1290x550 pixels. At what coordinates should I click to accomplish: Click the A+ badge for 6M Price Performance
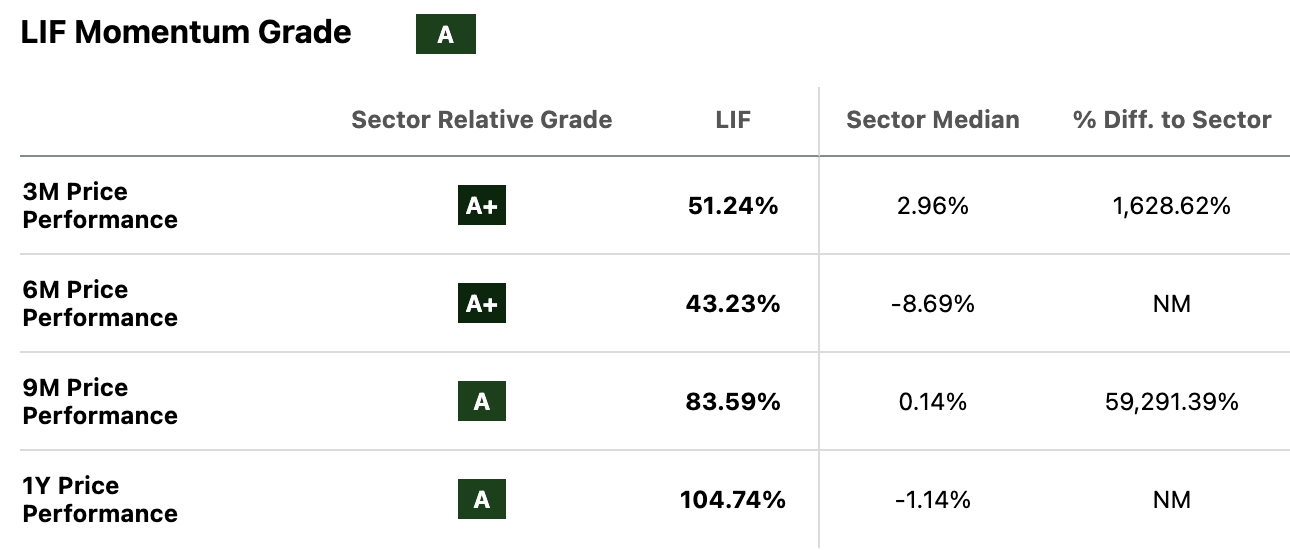click(x=481, y=304)
